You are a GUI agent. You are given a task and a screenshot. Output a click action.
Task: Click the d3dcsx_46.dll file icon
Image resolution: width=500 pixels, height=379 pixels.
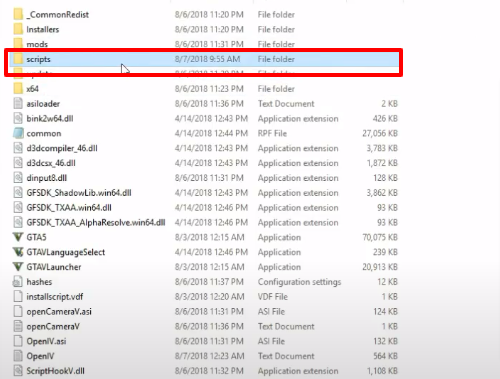[x=18, y=163]
